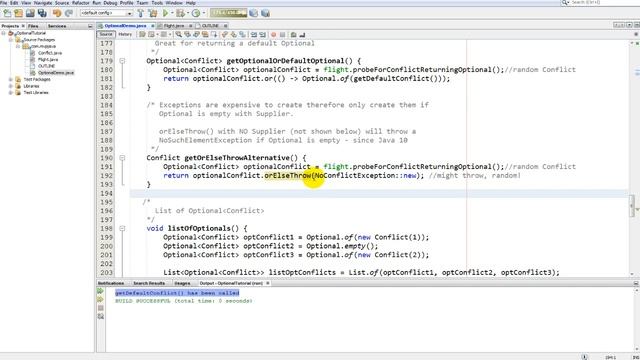Collapse the OptionalTutorial project node
The width and height of the screenshot is (640, 360).
(4, 33)
